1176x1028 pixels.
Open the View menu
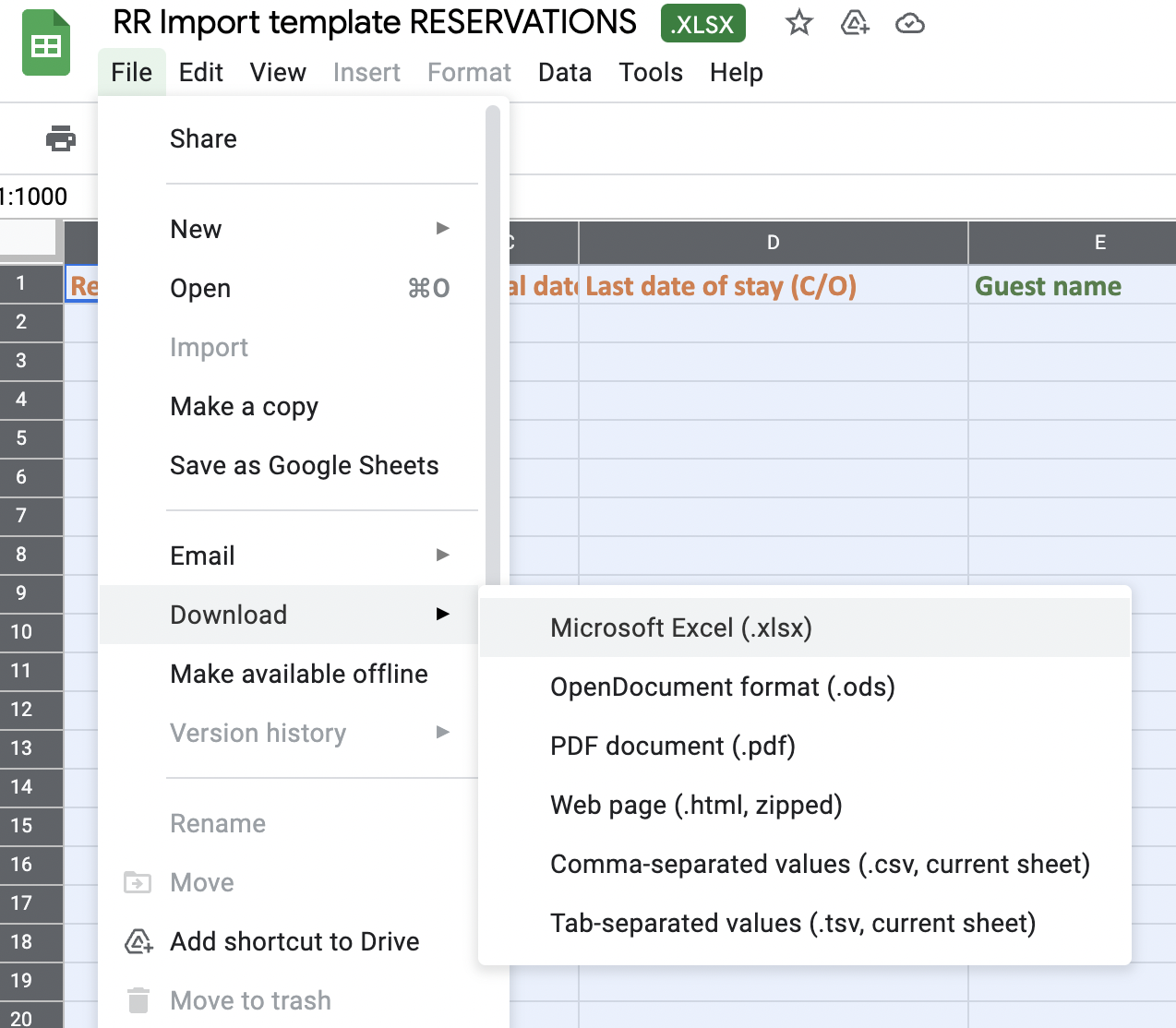click(x=278, y=72)
